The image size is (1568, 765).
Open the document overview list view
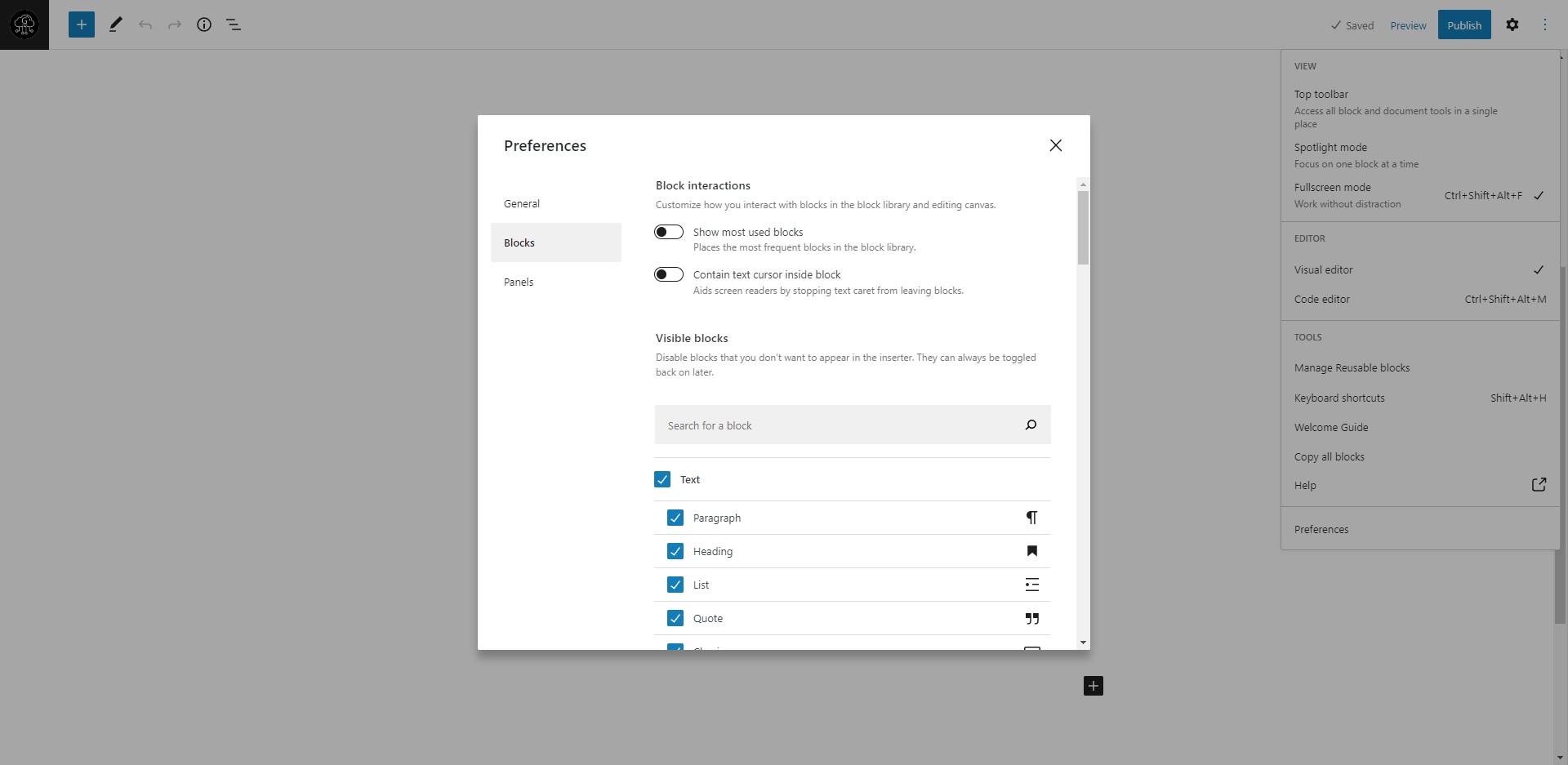tap(234, 24)
